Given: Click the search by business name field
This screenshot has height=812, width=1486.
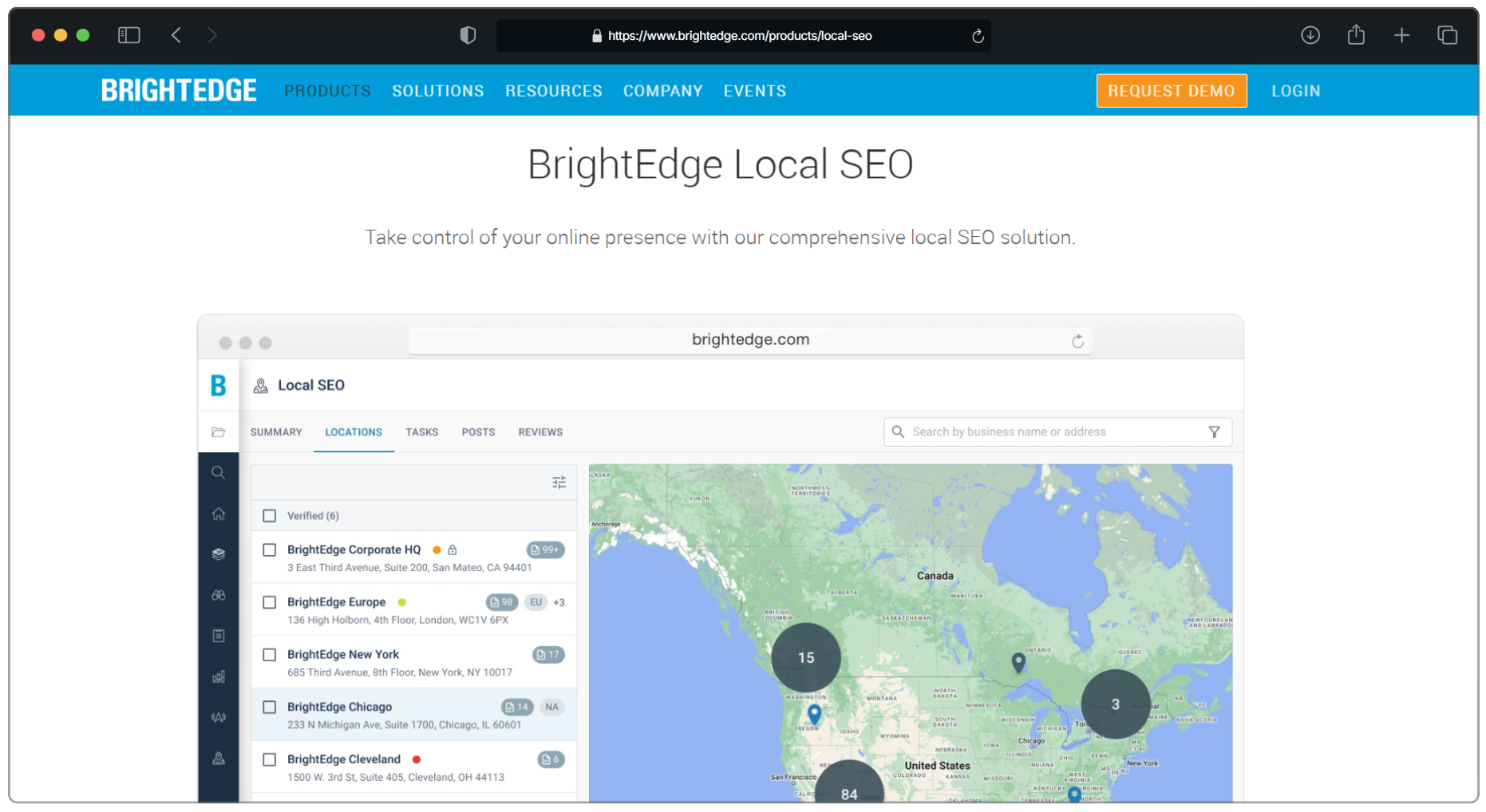Looking at the screenshot, I should click(x=1057, y=432).
